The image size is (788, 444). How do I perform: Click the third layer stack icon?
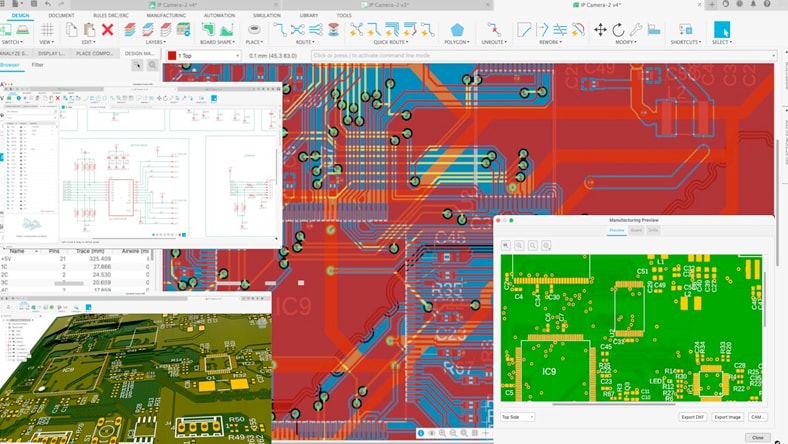(x=165, y=30)
